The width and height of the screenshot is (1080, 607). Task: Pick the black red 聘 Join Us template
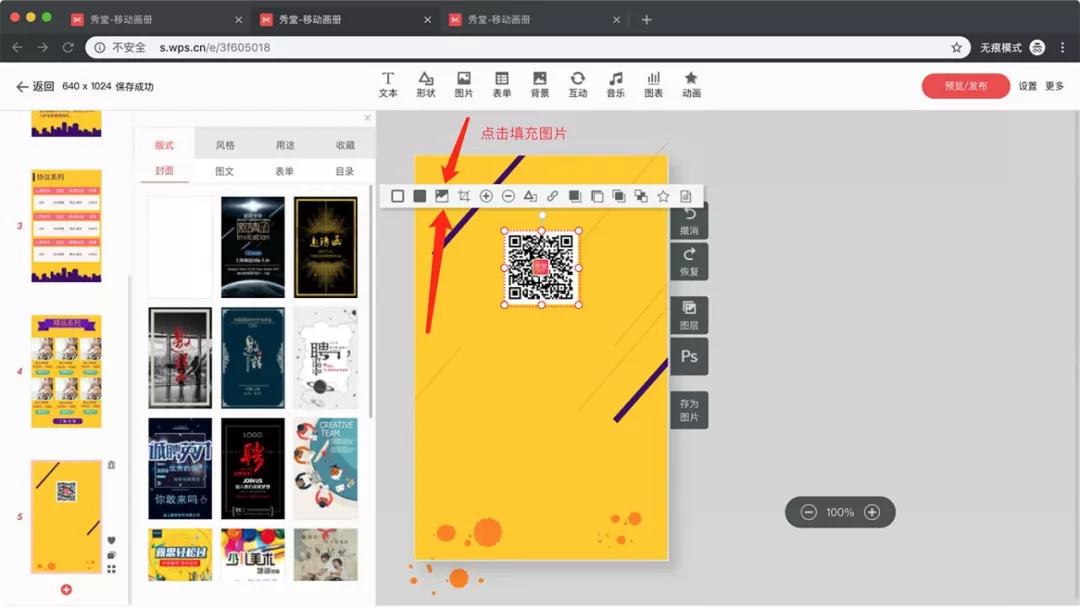pyautogui.click(x=253, y=469)
